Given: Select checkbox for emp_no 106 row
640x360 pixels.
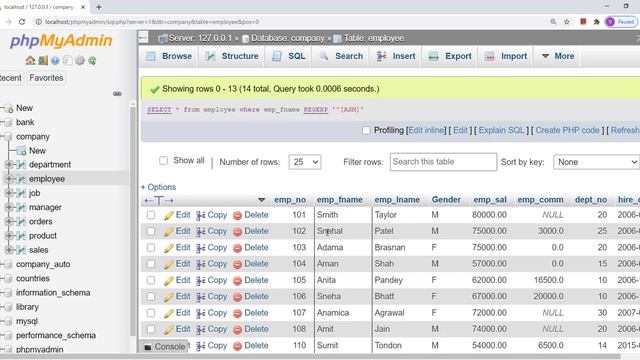Looking at the screenshot, I should (x=151, y=296).
